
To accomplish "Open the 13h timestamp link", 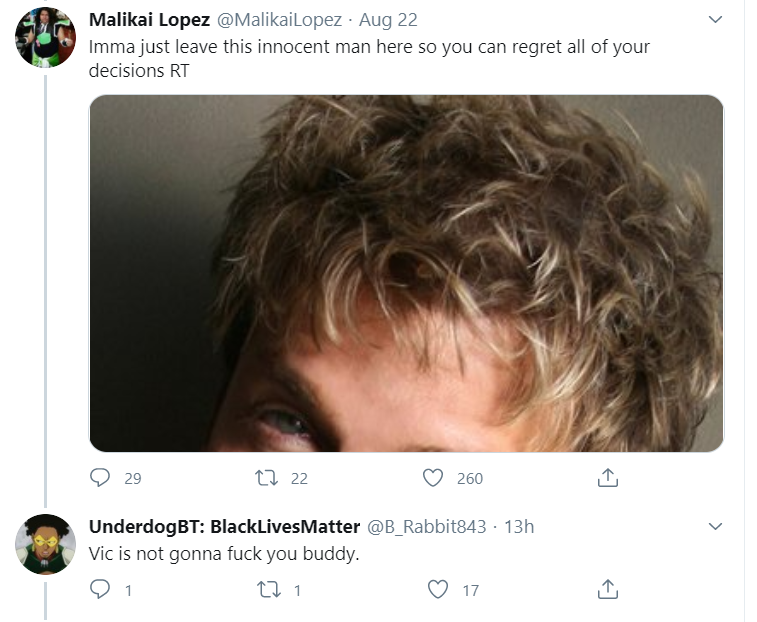I will tap(519, 526).
